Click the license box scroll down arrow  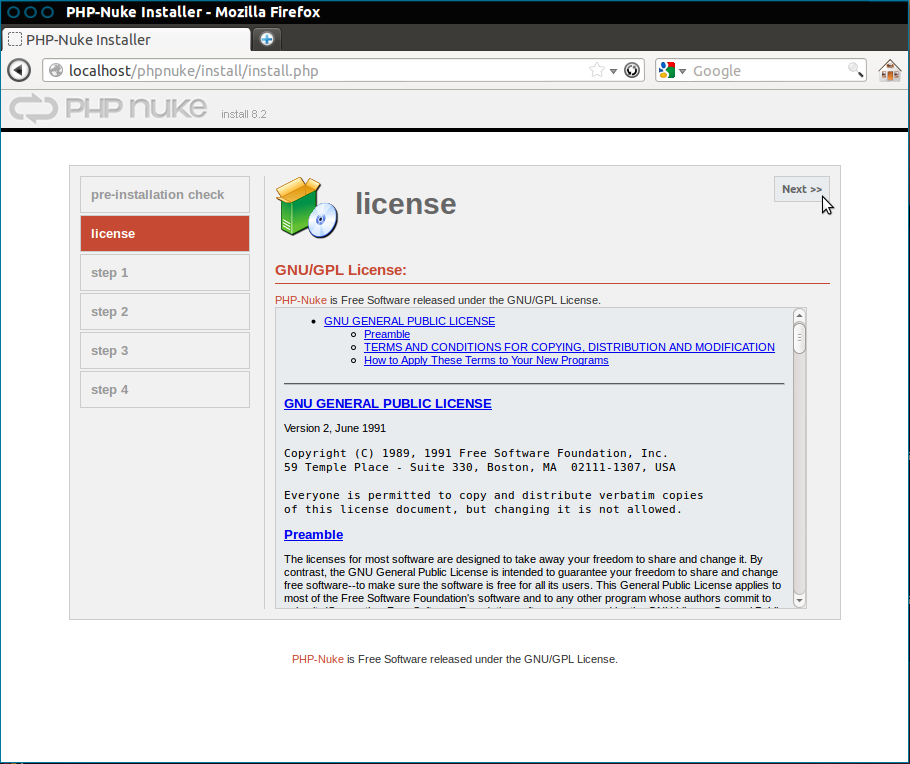pyautogui.click(x=799, y=600)
